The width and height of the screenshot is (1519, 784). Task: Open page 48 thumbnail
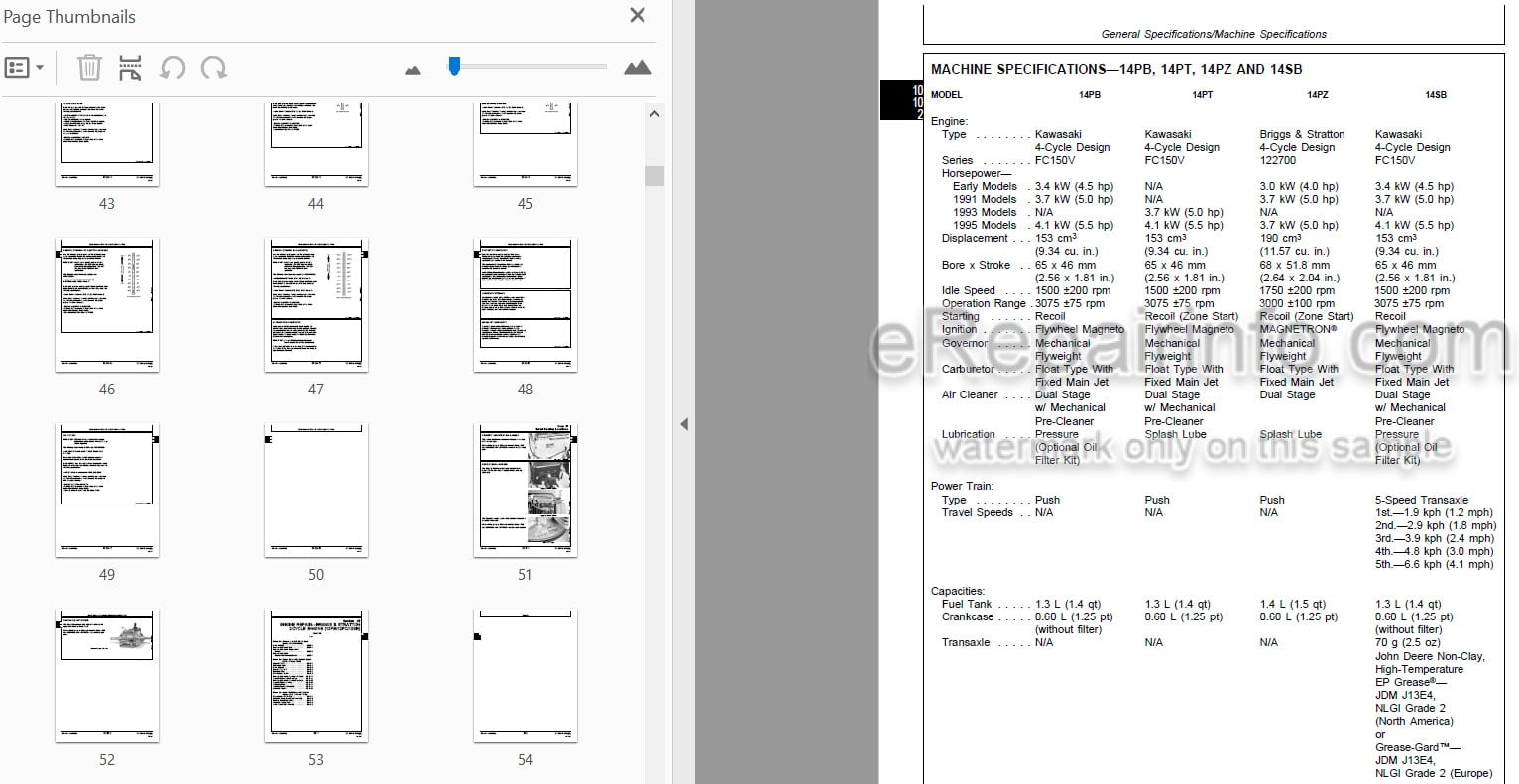[x=526, y=305]
